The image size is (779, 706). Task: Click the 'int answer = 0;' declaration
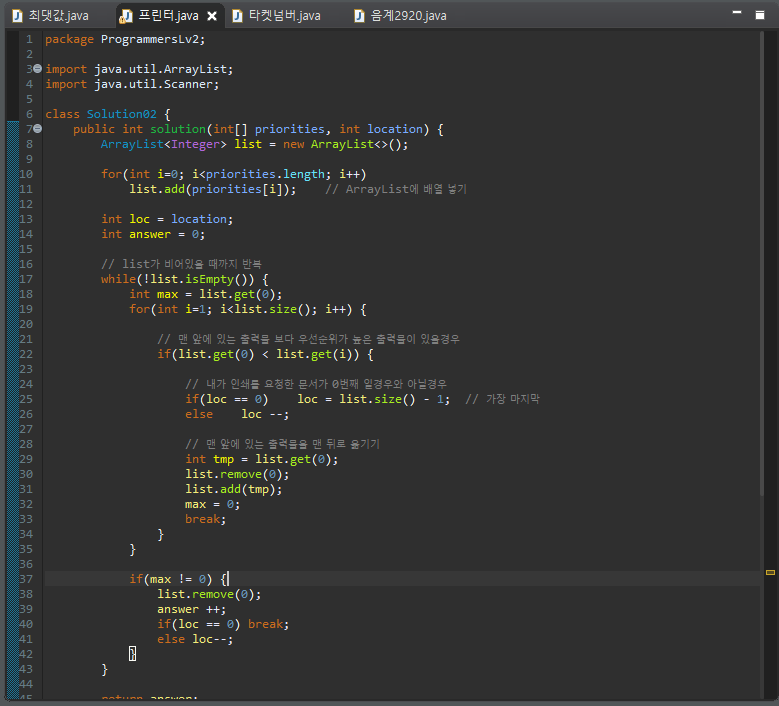tap(152, 234)
